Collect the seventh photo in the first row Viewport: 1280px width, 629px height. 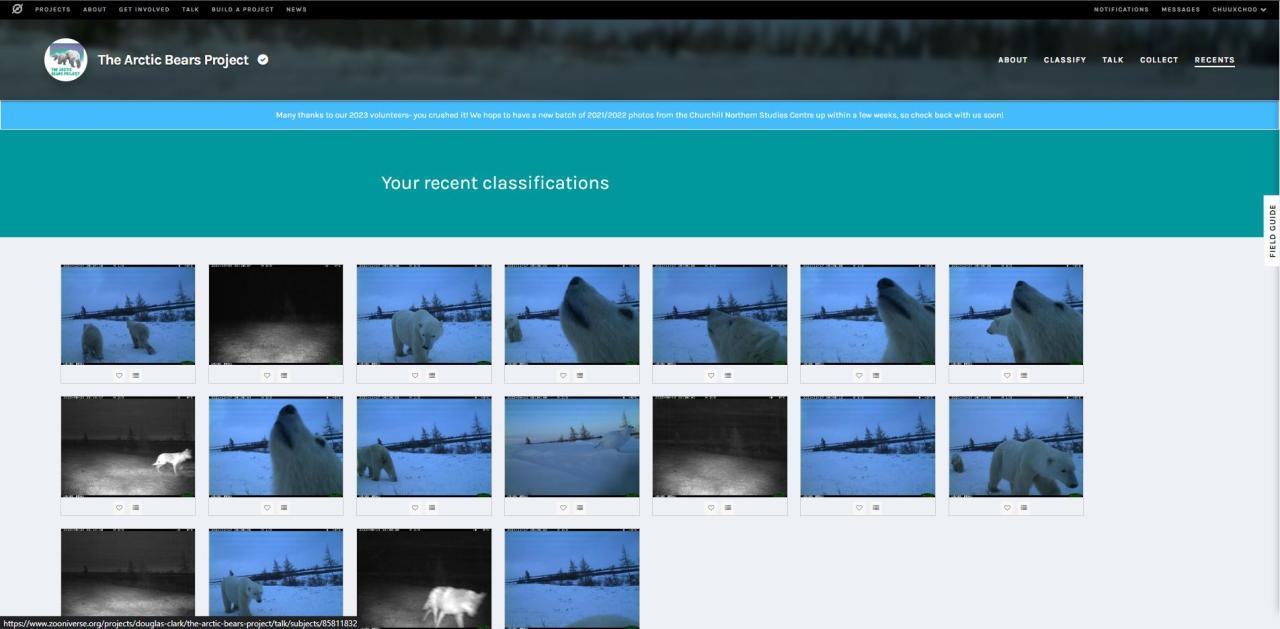1024,376
